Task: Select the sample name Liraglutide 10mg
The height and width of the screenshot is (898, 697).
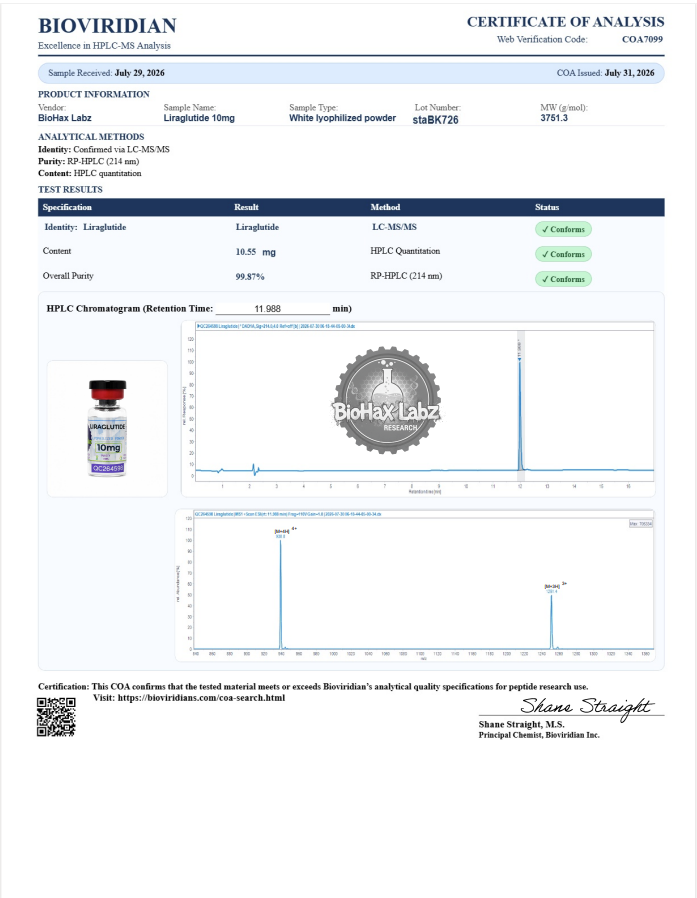Action: pos(199,118)
